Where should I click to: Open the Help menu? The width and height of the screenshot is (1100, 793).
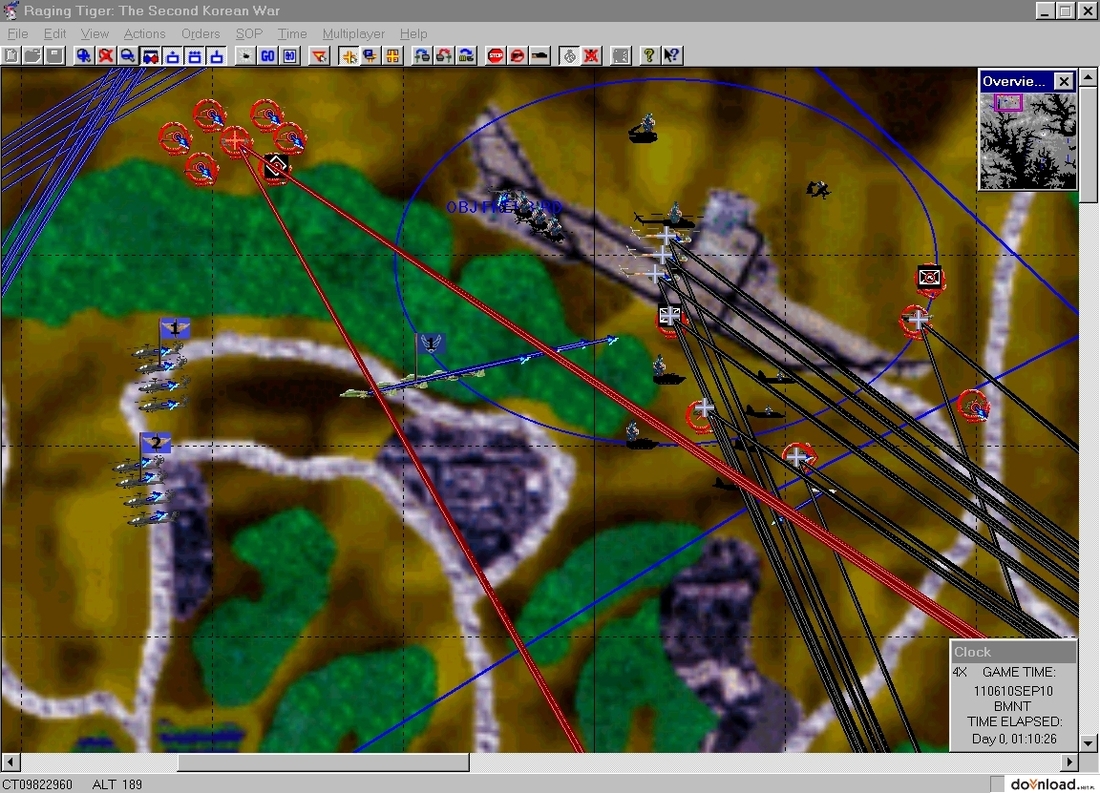pyautogui.click(x=413, y=34)
